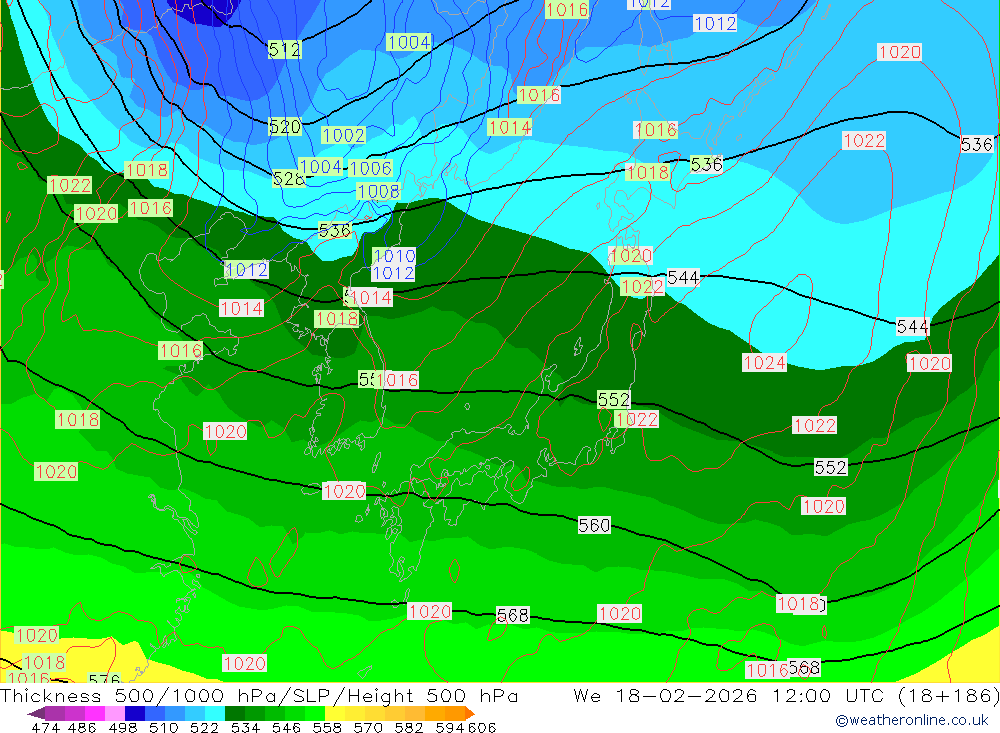Image resolution: width=1000 pixels, height=733 pixels.
Task: Click the 498 legend scale value
Action: tap(123, 728)
